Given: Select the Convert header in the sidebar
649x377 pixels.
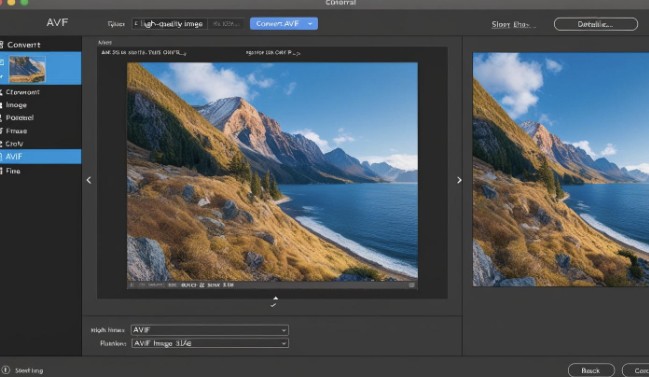Looking at the screenshot, I should (x=24, y=45).
